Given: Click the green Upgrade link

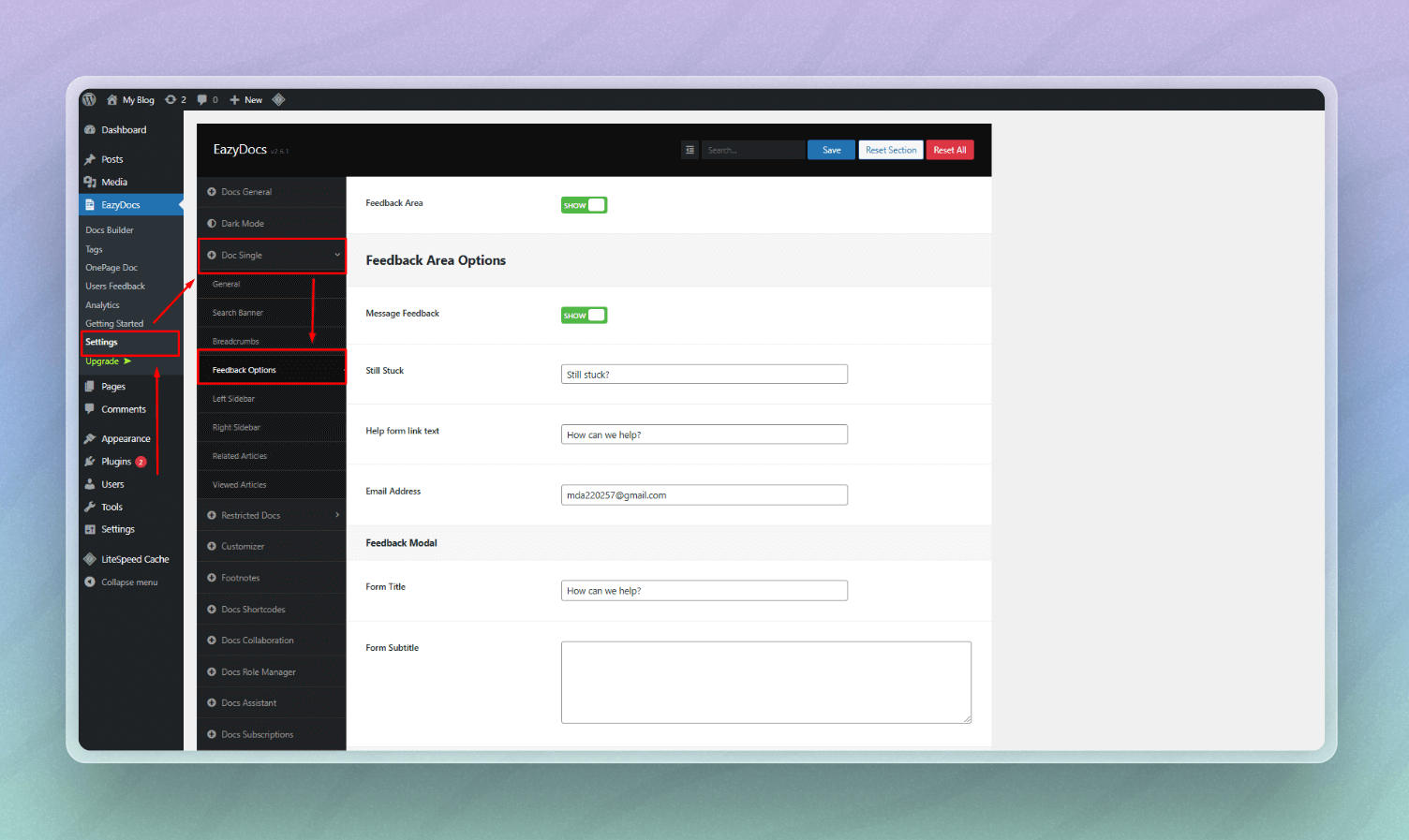Looking at the screenshot, I should point(108,361).
